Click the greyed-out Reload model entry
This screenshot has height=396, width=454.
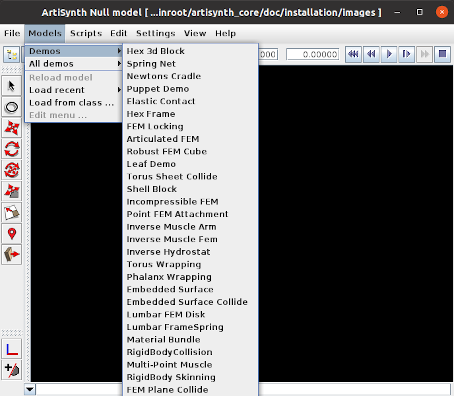coord(74,77)
